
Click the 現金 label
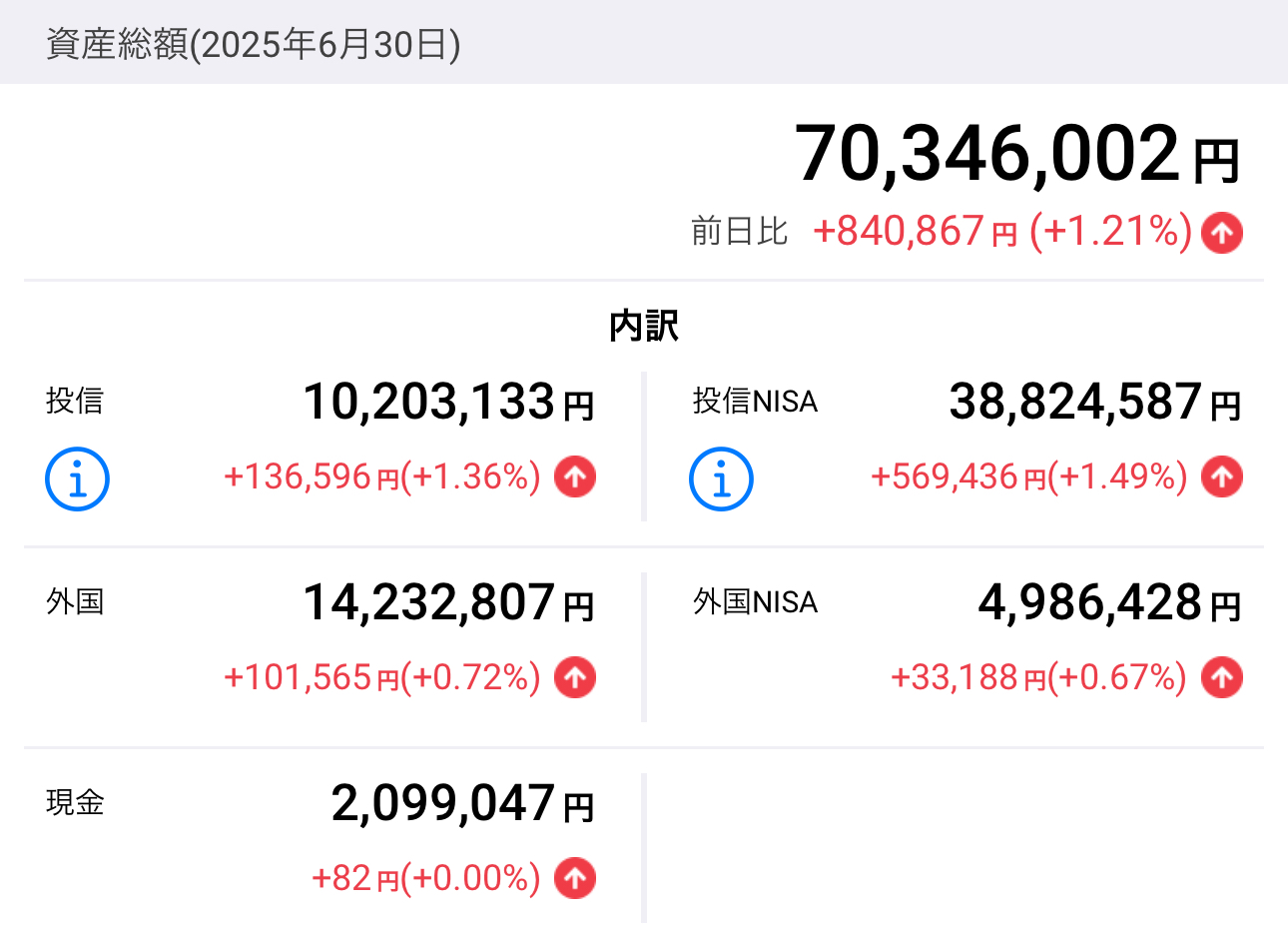click(x=75, y=803)
